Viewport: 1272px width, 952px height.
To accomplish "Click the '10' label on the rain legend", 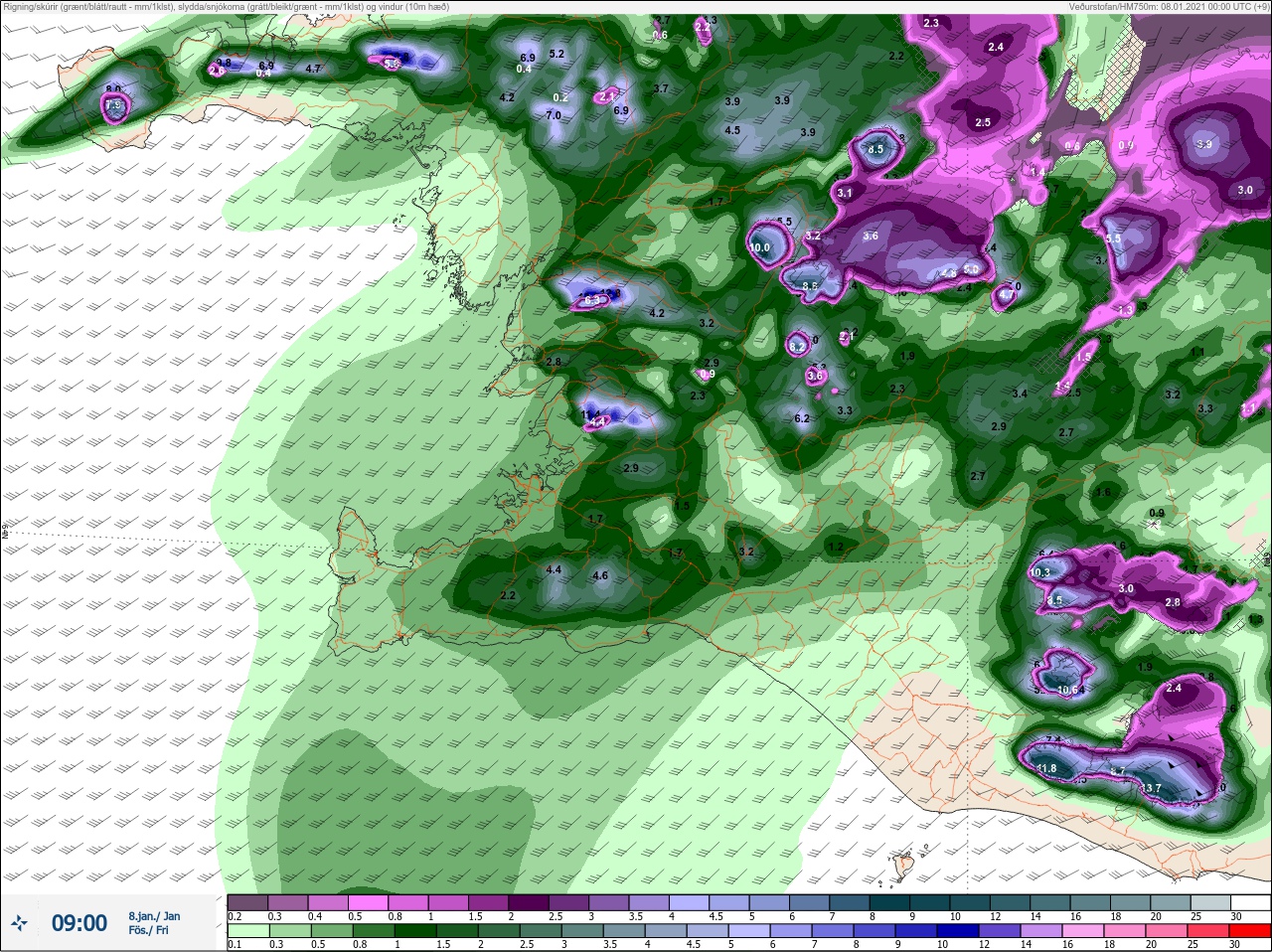I will coord(941,944).
